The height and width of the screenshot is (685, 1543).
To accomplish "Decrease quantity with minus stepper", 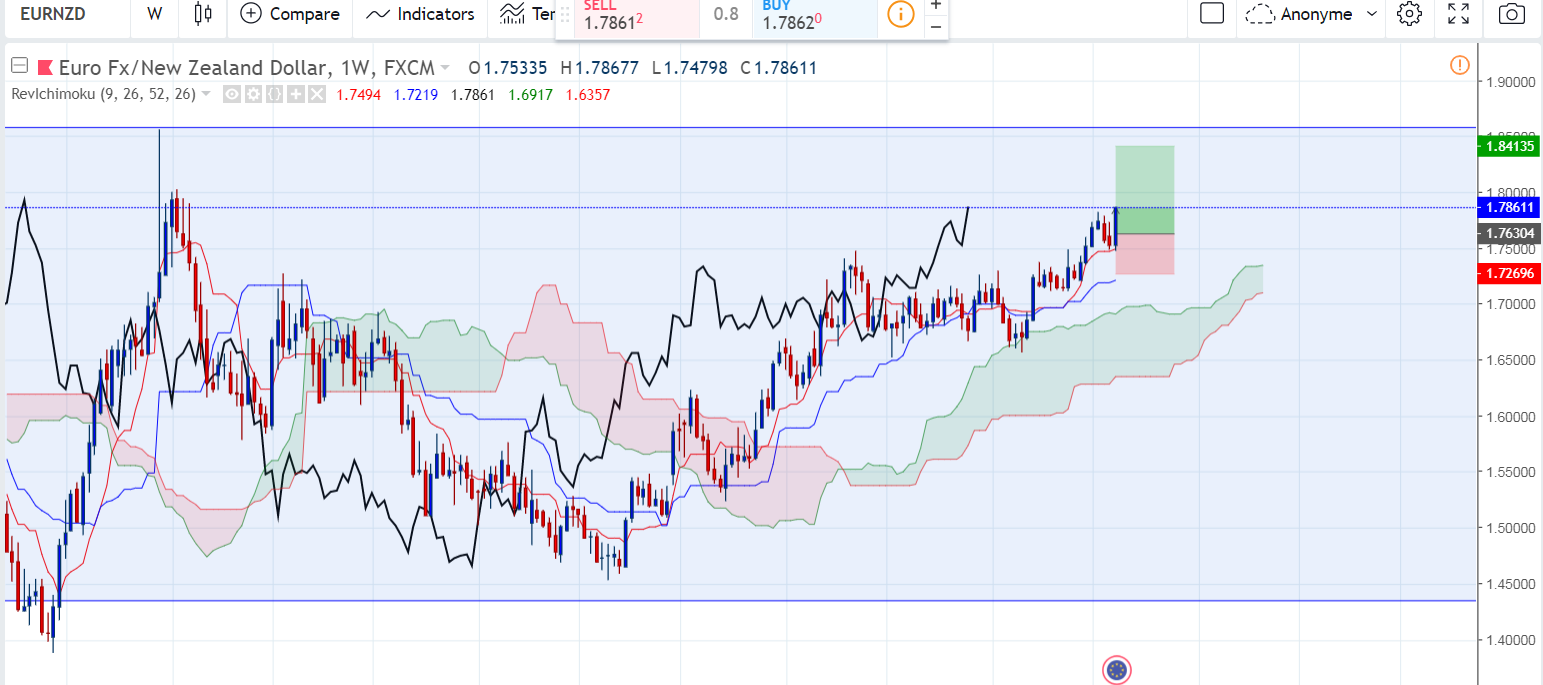I will 935,26.
